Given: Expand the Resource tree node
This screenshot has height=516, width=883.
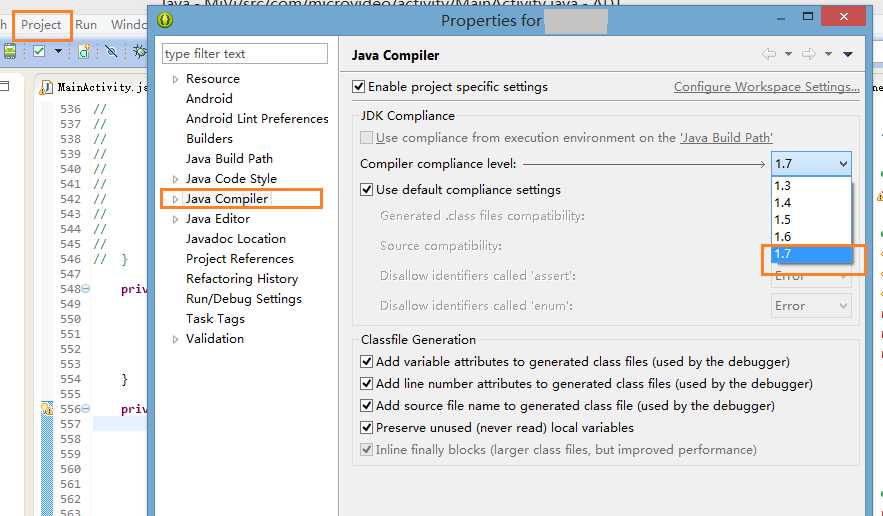Looking at the screenshot, I should (x=175, y=79).
